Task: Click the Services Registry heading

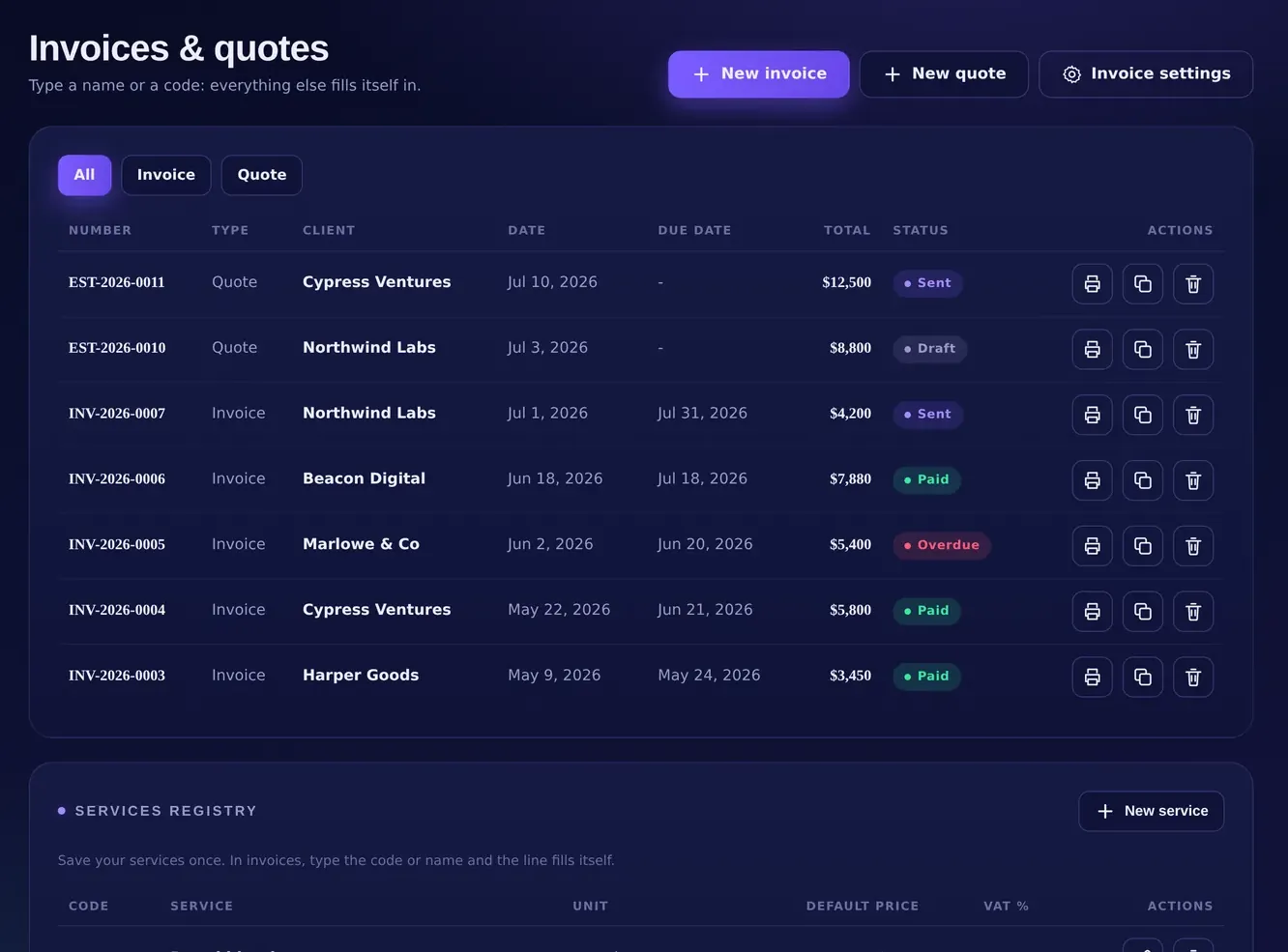Action: click(165, 811)
